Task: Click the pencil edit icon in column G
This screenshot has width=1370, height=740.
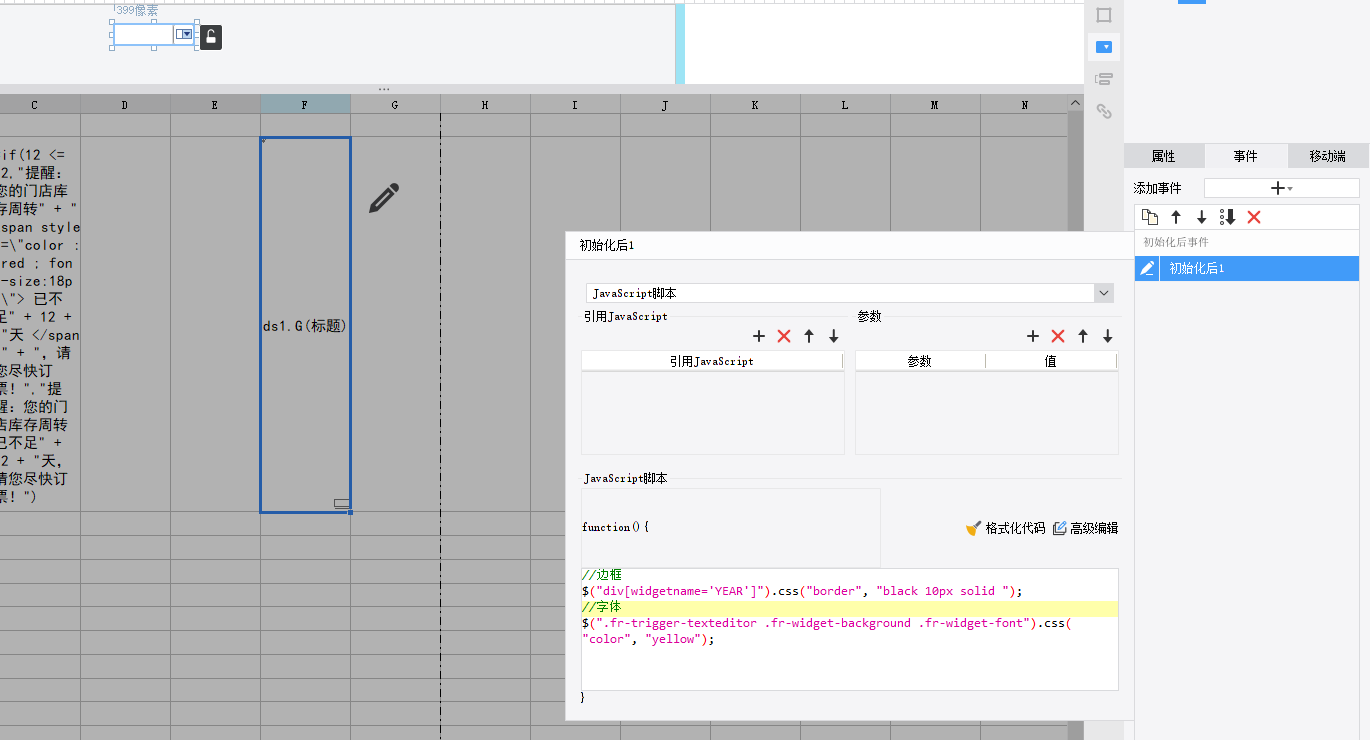Action: 384,198
